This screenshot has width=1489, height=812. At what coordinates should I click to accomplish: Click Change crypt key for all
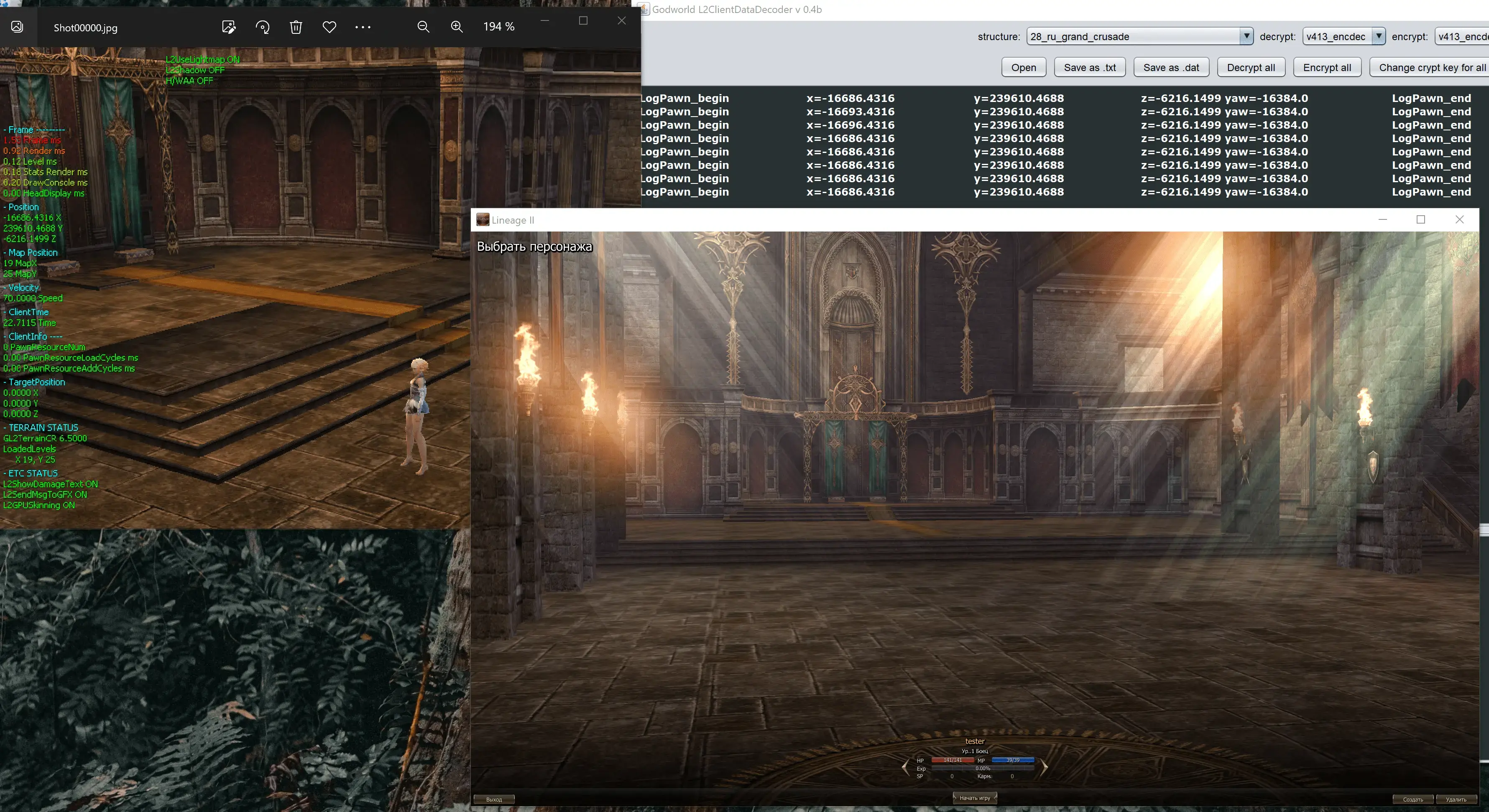(1430, 67)
